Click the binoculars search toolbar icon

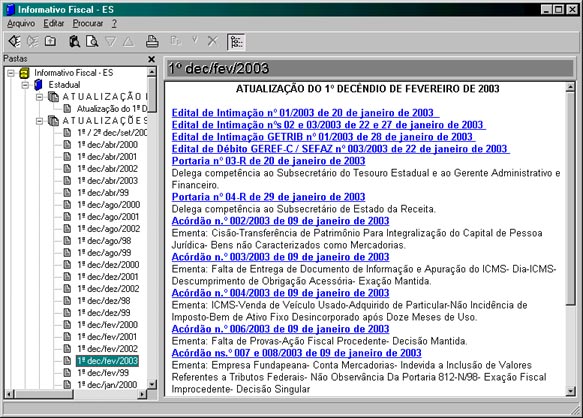[x=74, y=41]
